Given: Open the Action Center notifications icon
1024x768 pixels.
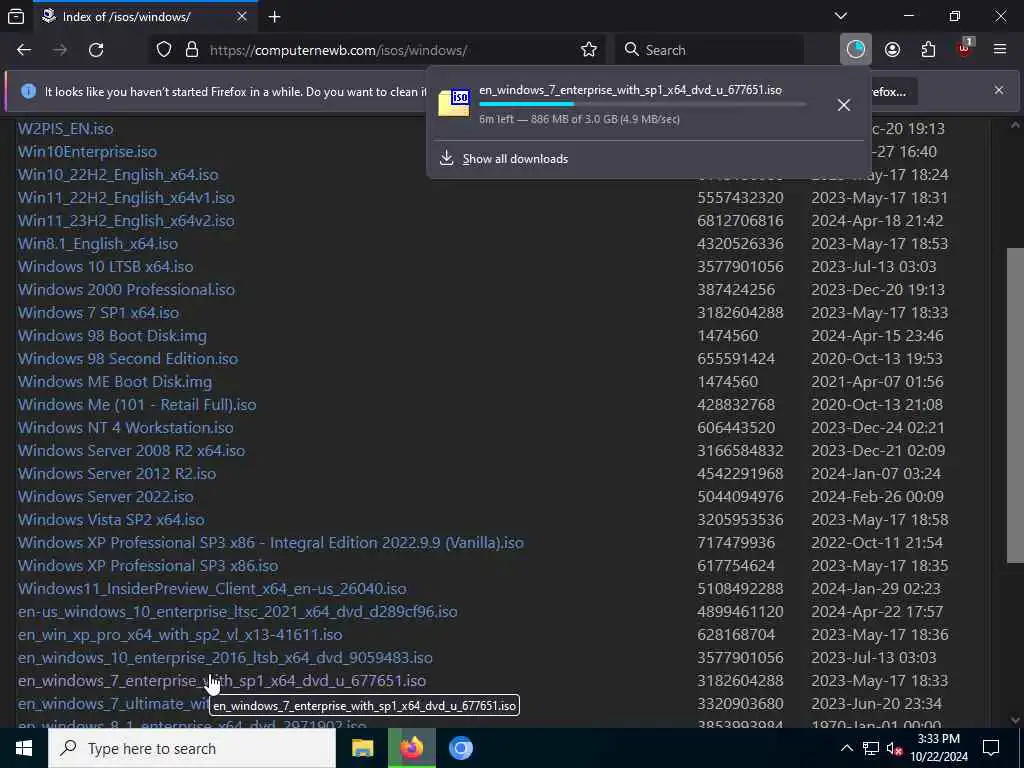Looking at the screenshot, I should pos(991,748).
